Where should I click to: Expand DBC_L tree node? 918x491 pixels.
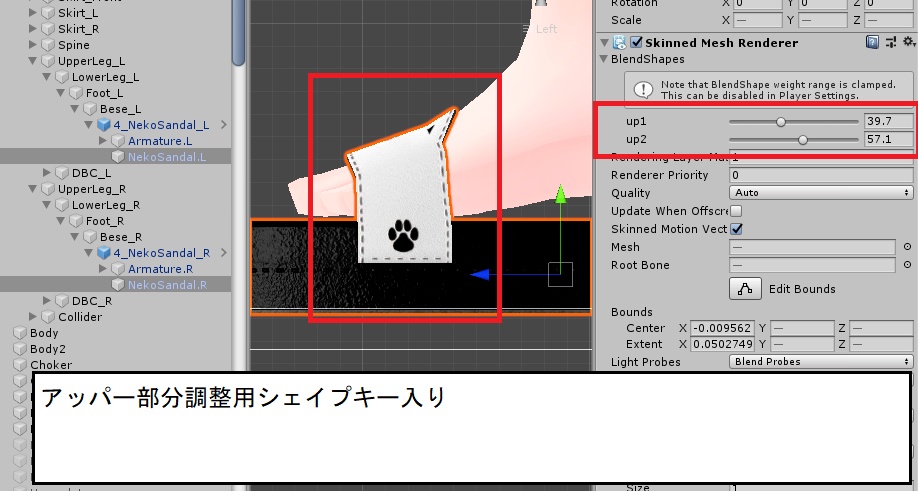(x=47, y=173)
